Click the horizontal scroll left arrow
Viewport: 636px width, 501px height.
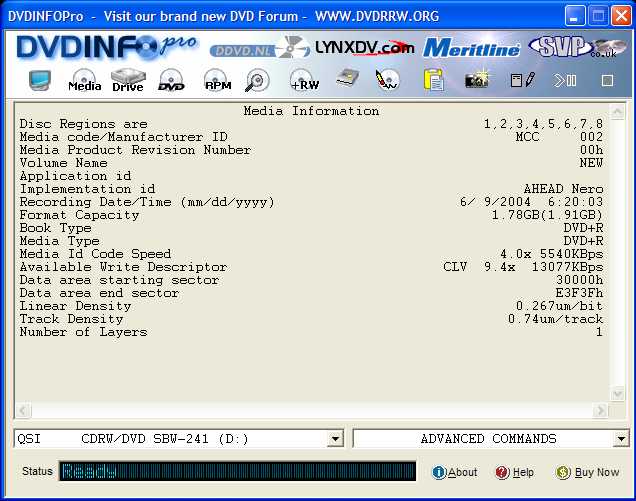23,411
